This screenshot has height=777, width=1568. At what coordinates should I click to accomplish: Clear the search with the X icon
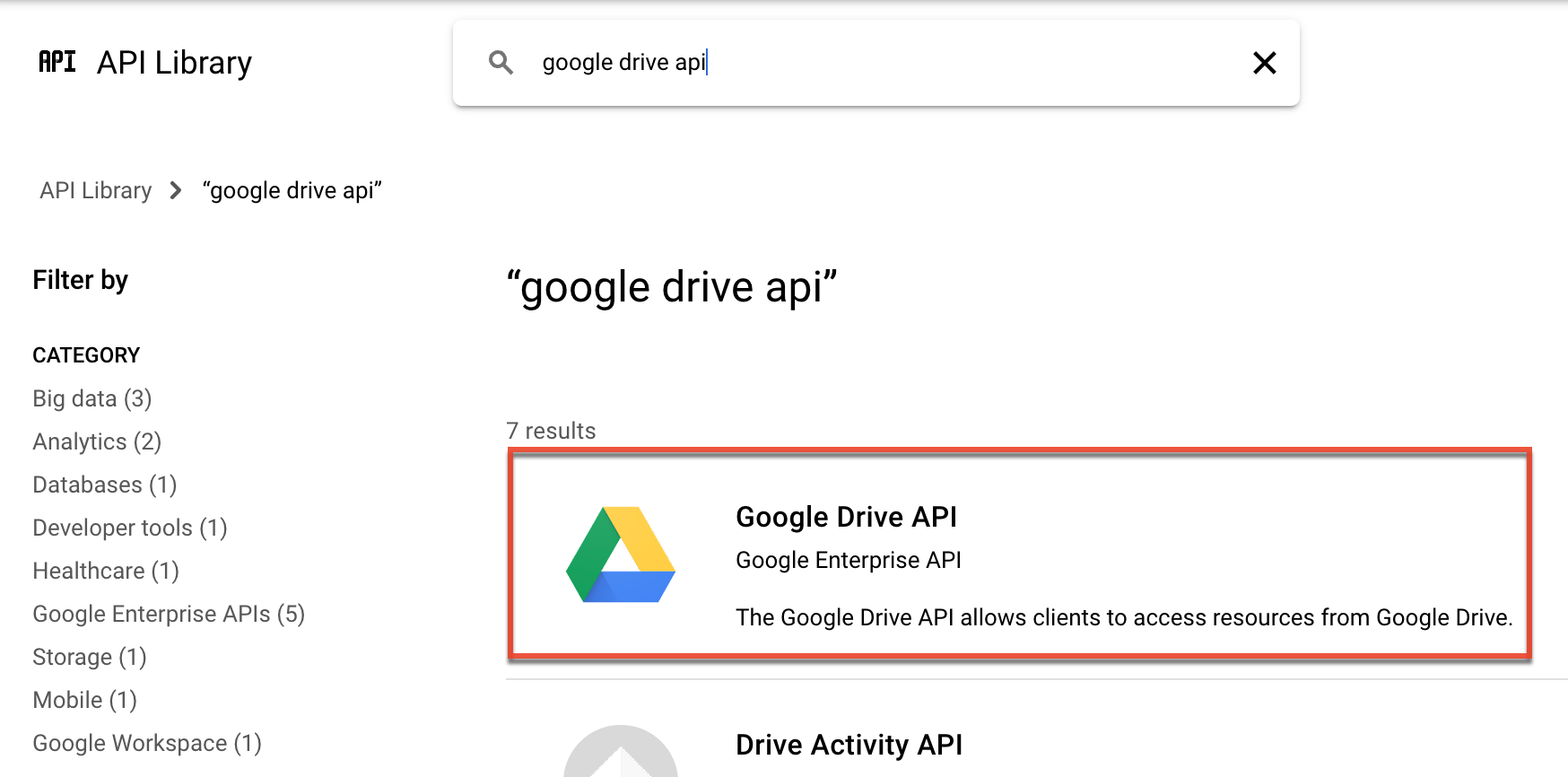coord(1265,63)
